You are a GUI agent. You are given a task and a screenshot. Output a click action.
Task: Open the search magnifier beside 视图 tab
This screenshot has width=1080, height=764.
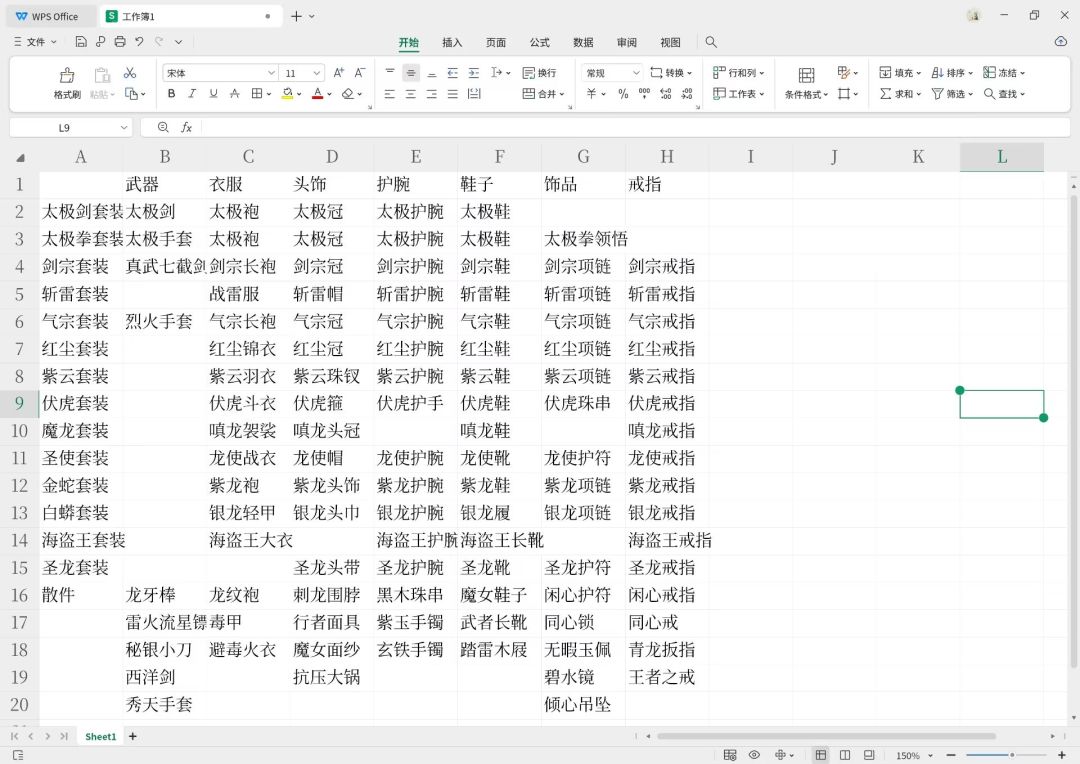712,42
